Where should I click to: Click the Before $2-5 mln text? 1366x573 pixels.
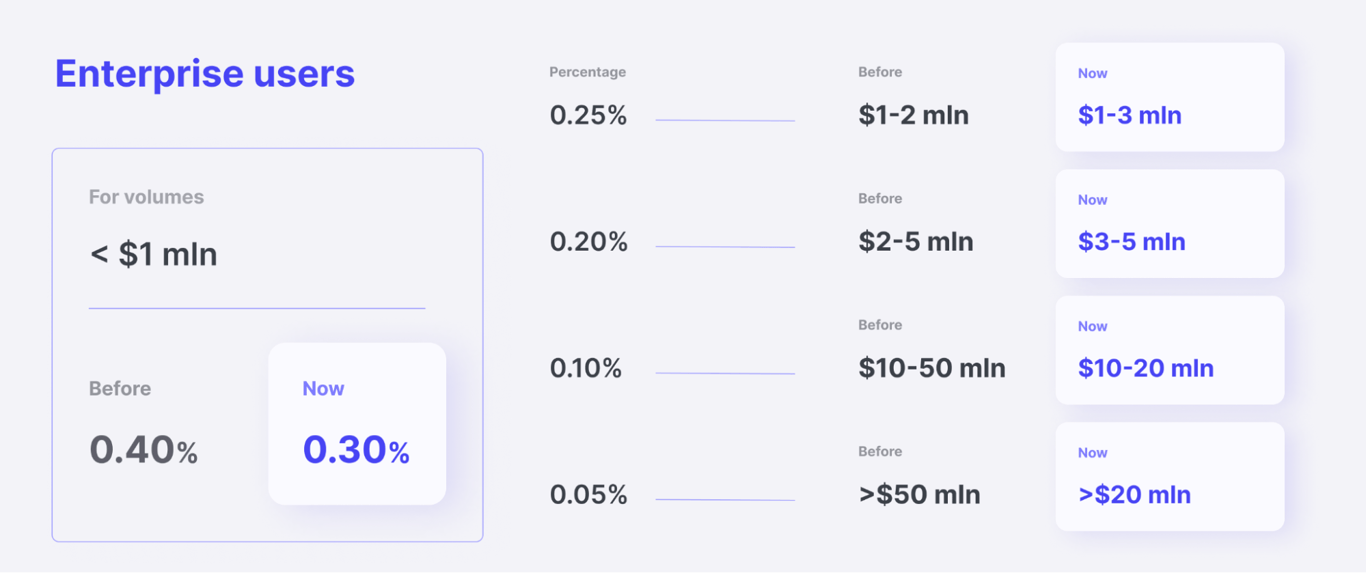915,242
